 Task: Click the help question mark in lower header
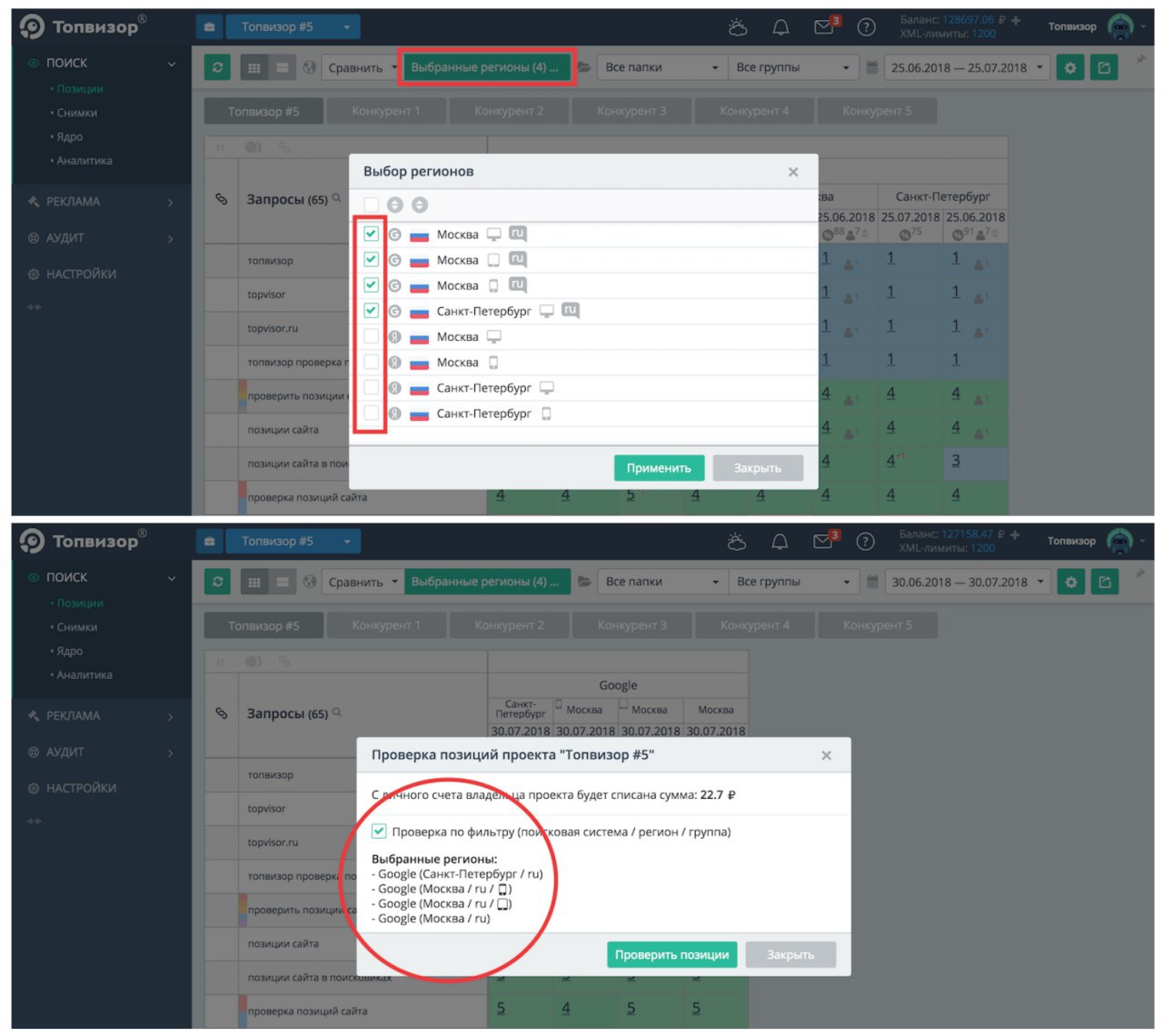(x=866, y=542)
